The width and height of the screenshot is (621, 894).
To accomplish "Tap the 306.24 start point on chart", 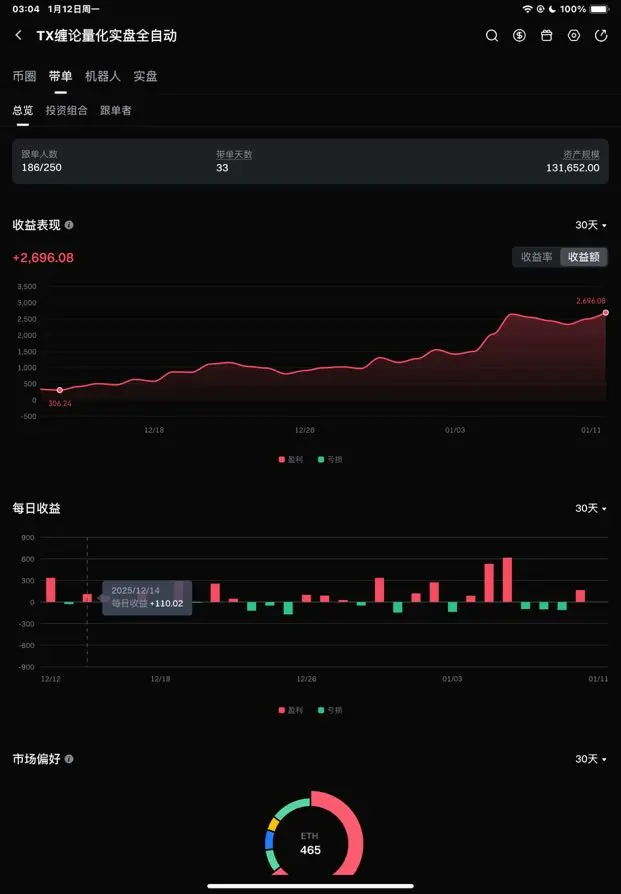I will 60,390.
